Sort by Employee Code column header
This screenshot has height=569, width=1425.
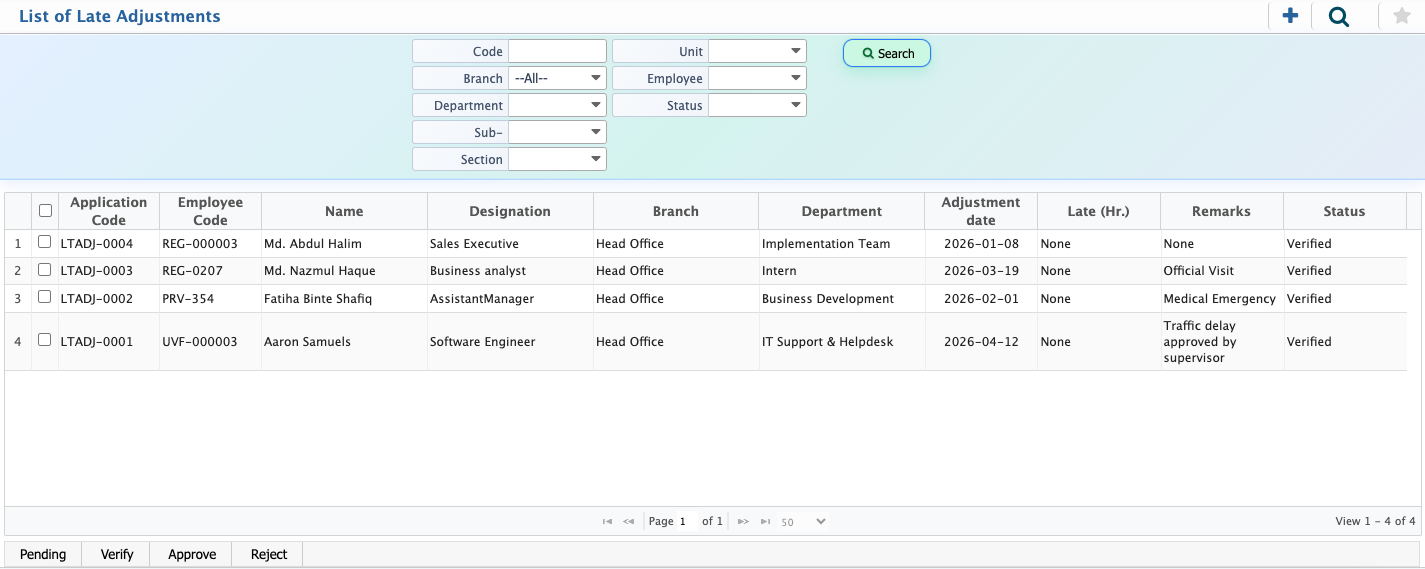point(210,211)
